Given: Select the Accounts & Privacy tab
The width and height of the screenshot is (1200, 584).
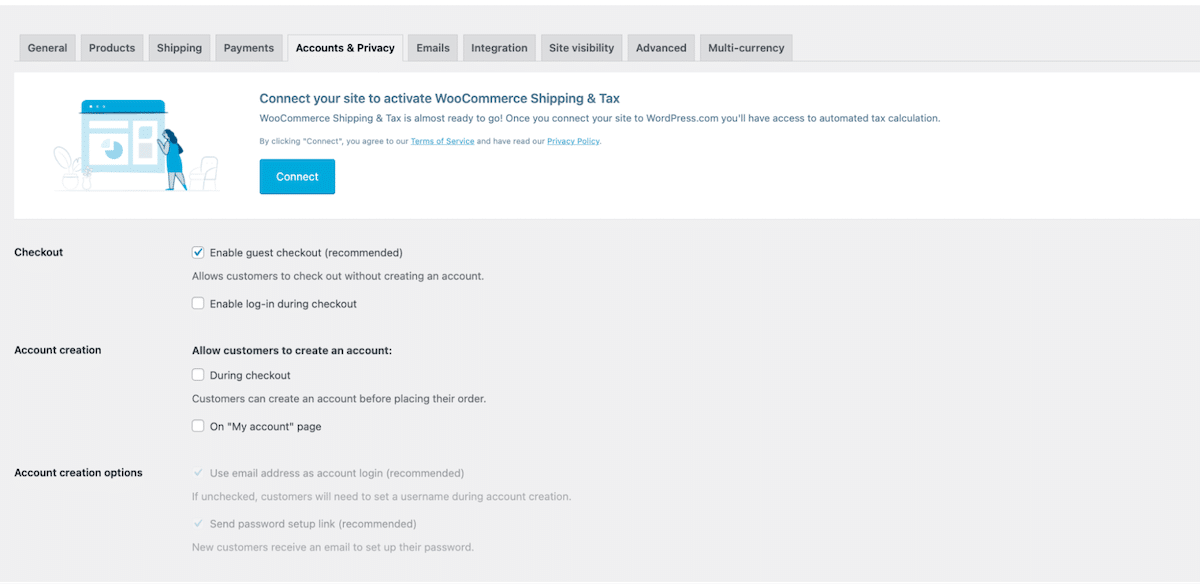Looking at the screenshot, I should [345, 48].
